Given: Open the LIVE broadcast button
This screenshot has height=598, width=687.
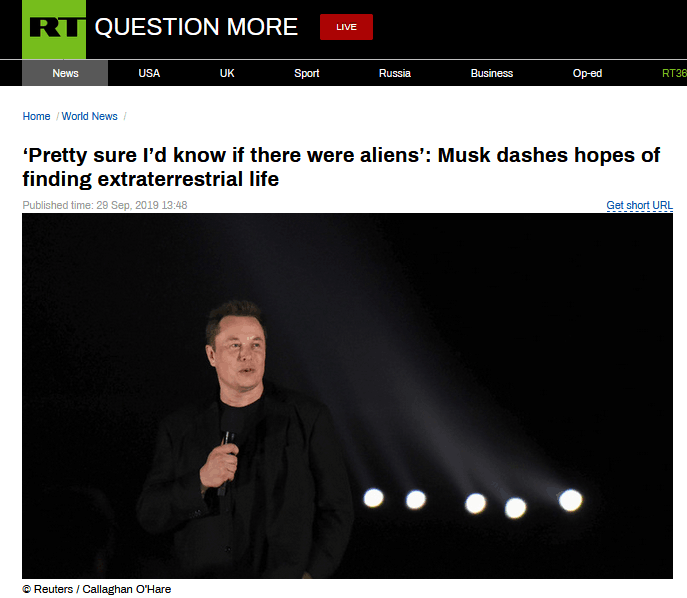Looking at the screenshot, I should (346, 27).
